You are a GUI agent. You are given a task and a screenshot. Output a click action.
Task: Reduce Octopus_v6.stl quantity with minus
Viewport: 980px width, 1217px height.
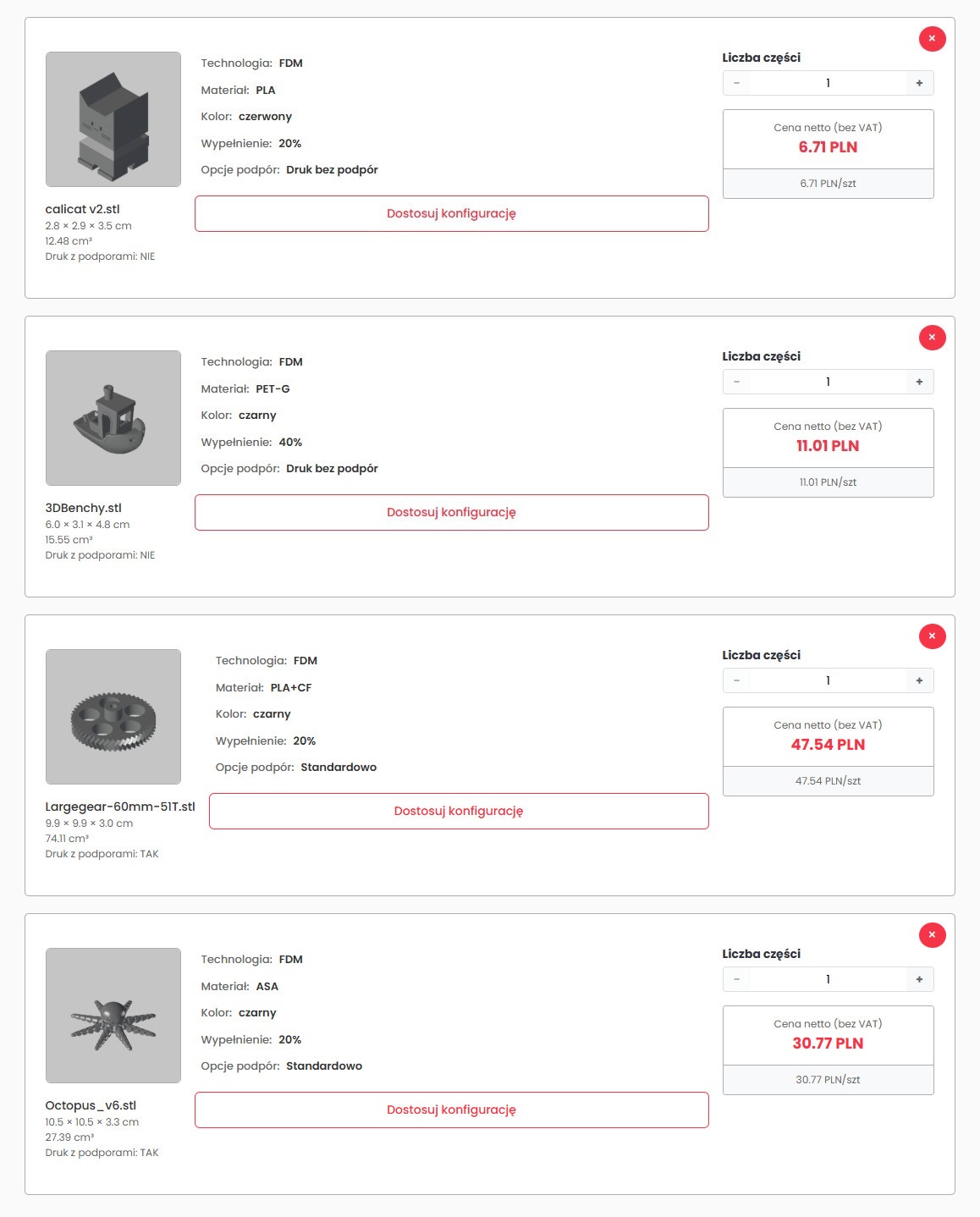(x=737, y=979)
